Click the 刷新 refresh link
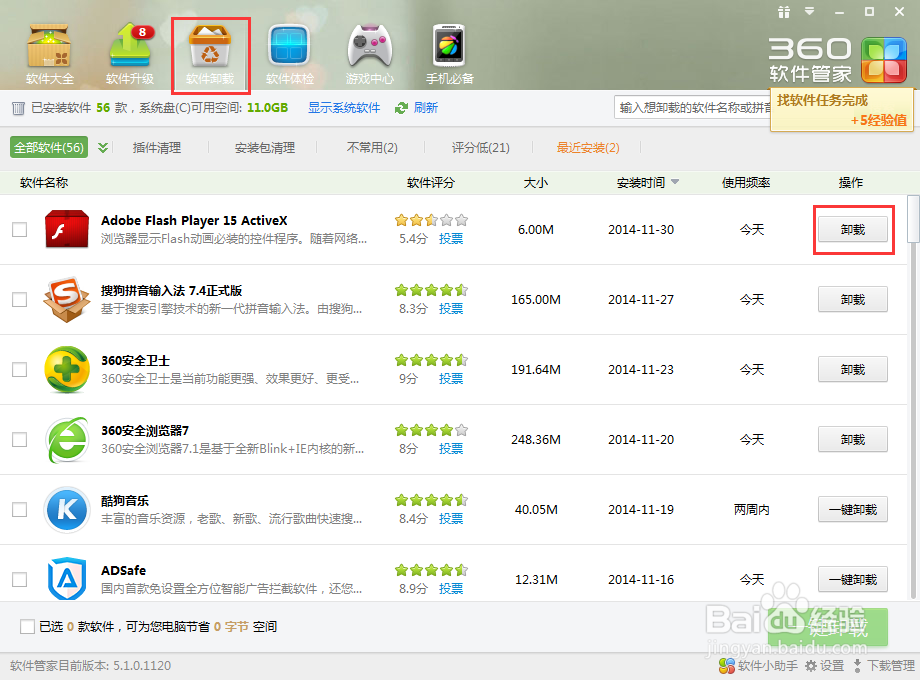The image size is (920, 680). (x=425, y=108)
